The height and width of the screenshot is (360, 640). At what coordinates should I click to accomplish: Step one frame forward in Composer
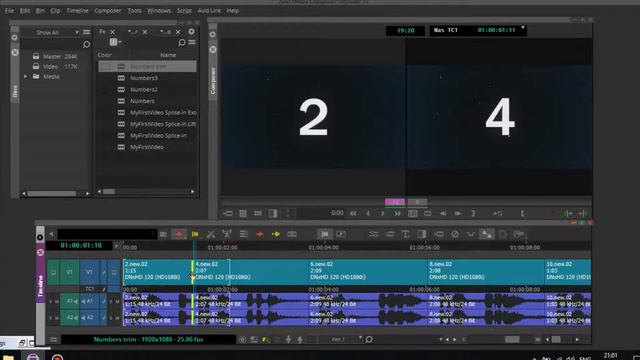click(x=382, y=213)
